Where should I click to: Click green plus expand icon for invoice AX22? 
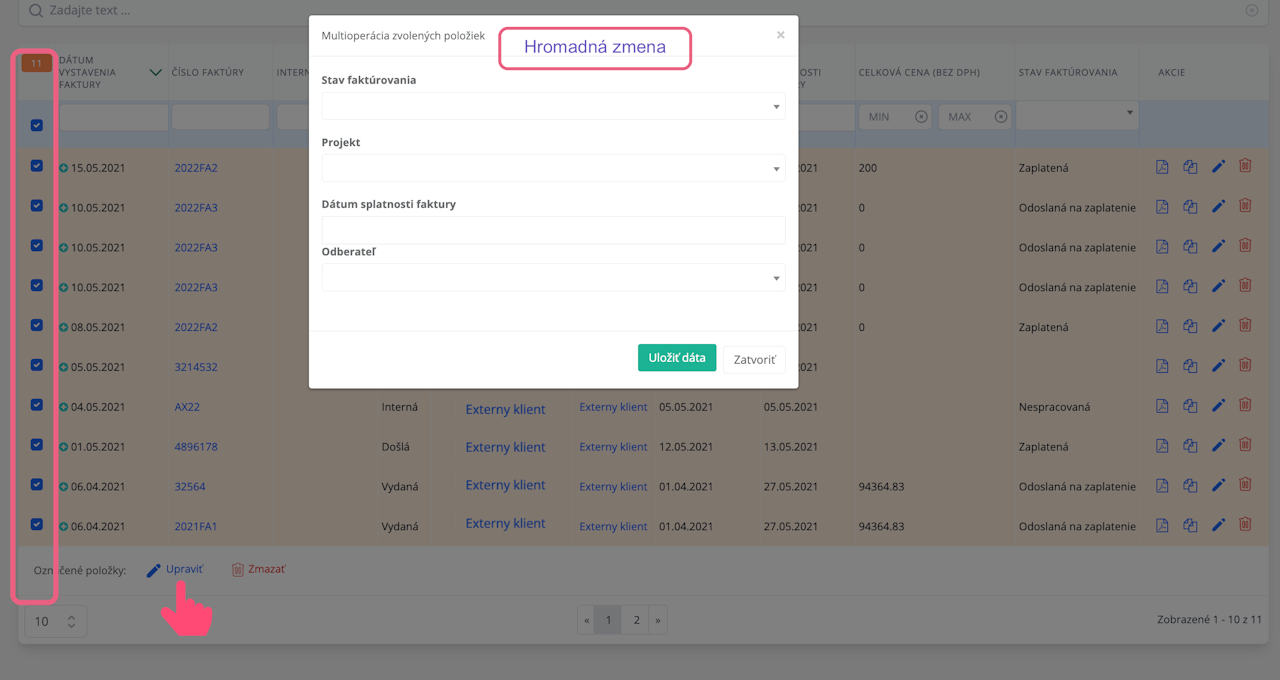click(x=64, y=407)
